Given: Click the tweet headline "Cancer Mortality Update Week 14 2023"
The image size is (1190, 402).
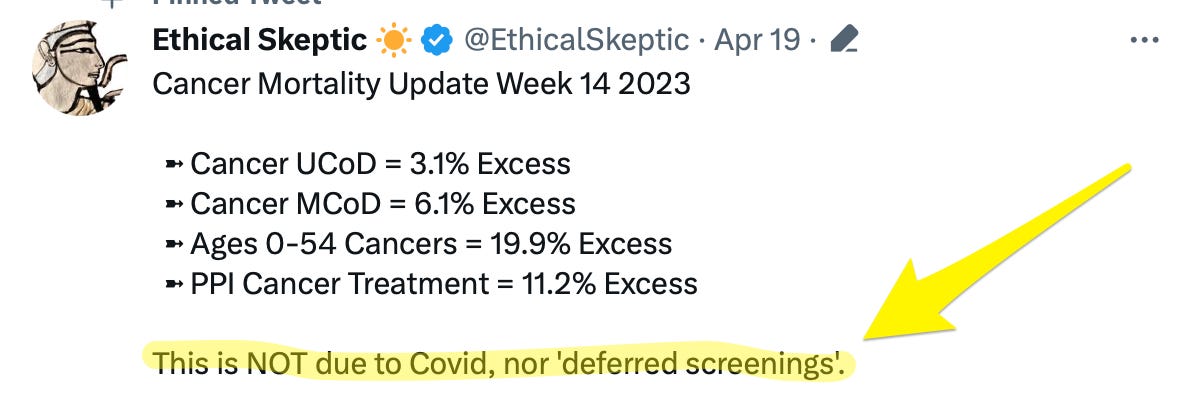Looking at the screenshot, I should [x=421, y=83].
